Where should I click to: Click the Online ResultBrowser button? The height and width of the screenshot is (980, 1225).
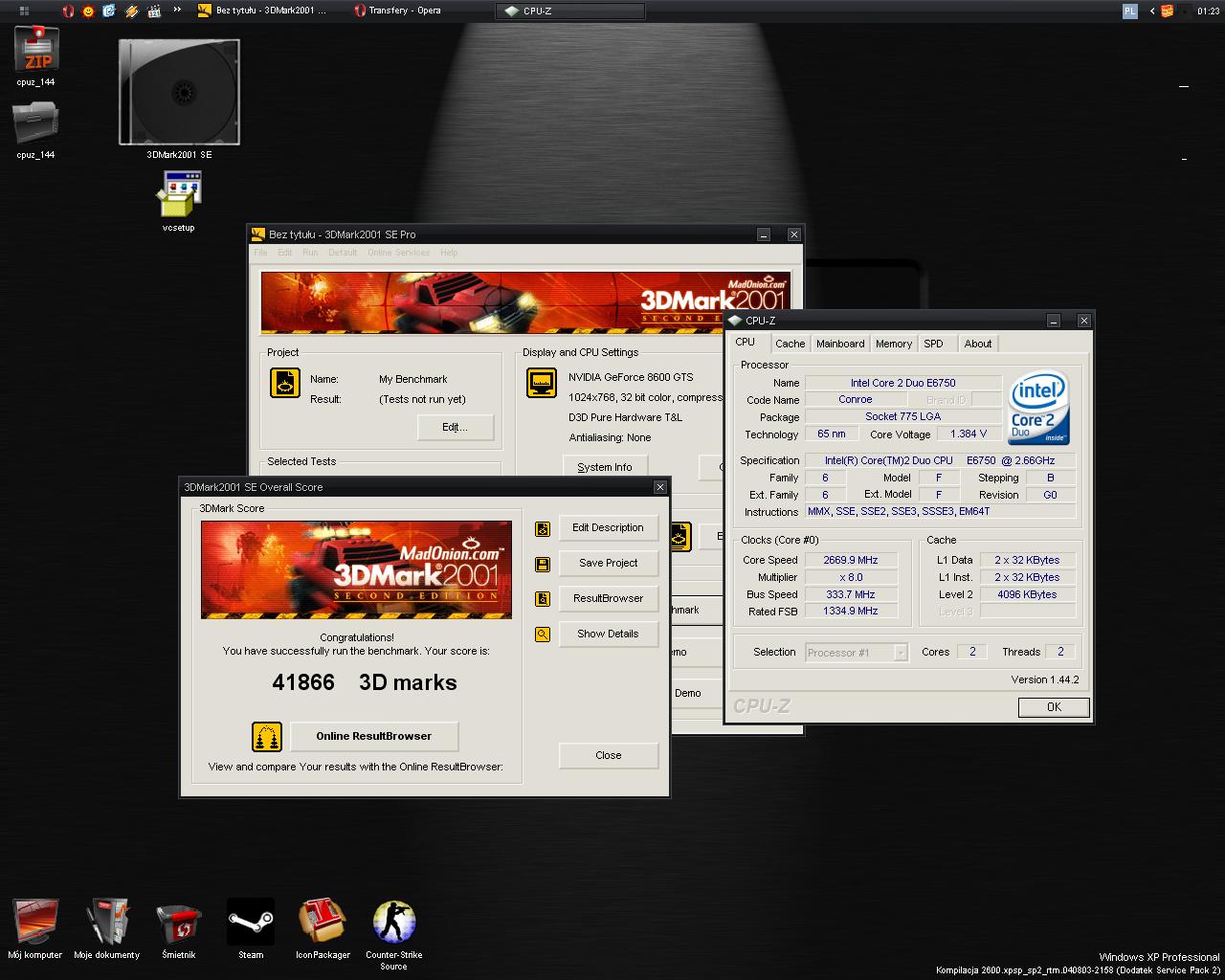(x=374, y=736)
